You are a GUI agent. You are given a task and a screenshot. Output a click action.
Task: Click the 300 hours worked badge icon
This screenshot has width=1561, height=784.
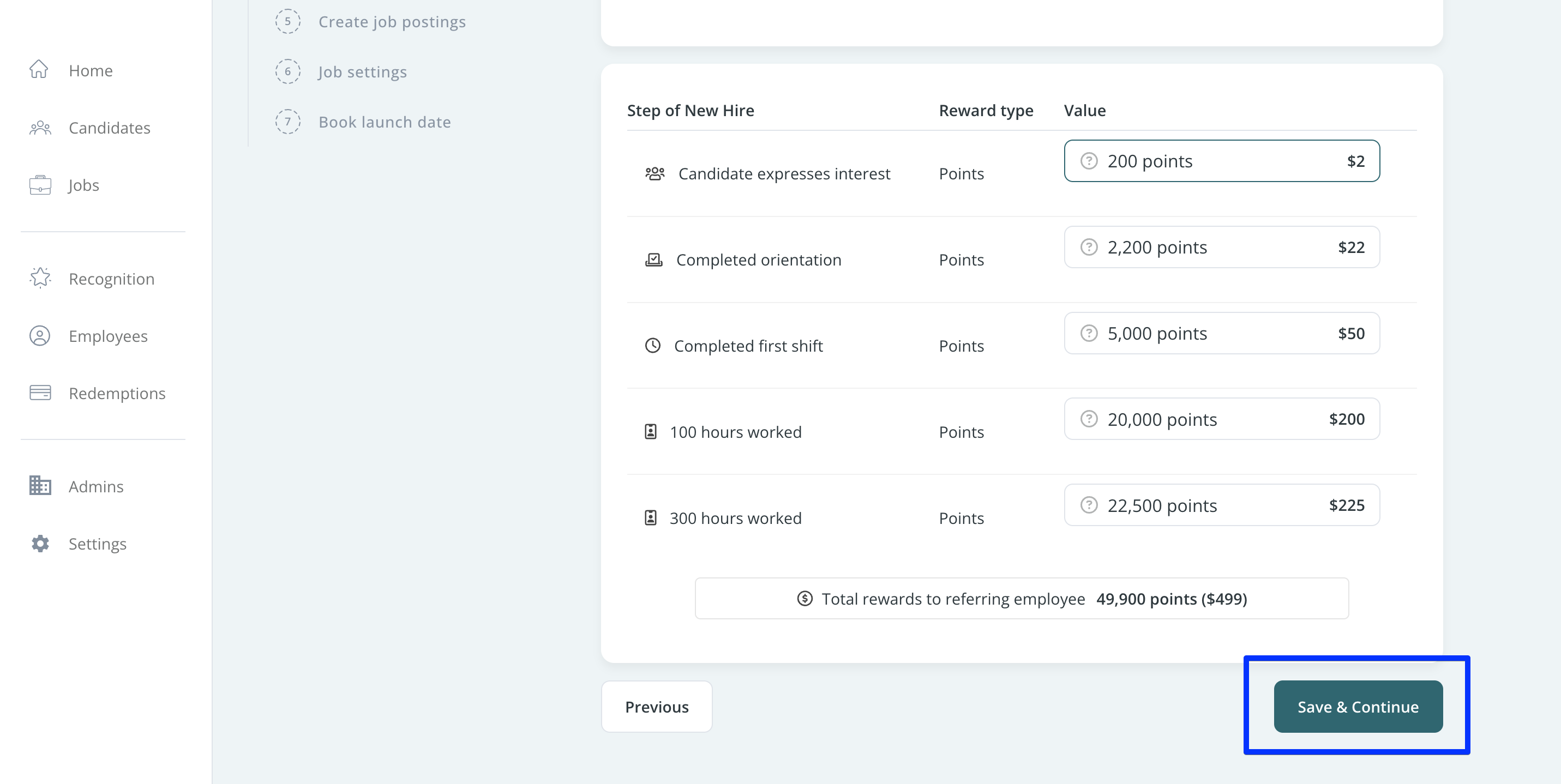pos(650,518)
